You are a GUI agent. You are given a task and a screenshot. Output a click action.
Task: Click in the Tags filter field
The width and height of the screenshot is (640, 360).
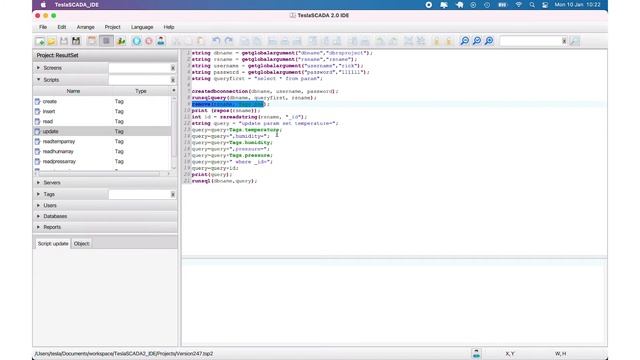click(140, 194)
